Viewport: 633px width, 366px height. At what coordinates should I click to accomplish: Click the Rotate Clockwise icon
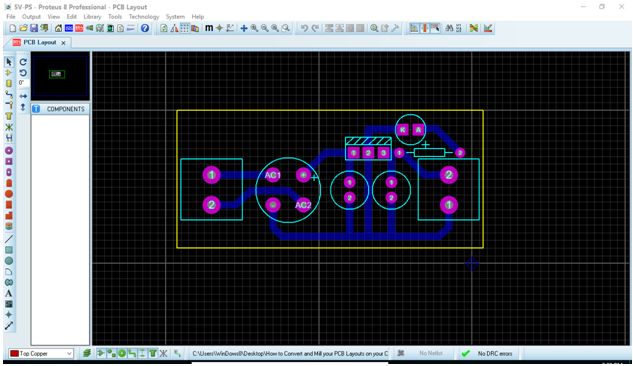pyautogui.click(x=23, y=62)
